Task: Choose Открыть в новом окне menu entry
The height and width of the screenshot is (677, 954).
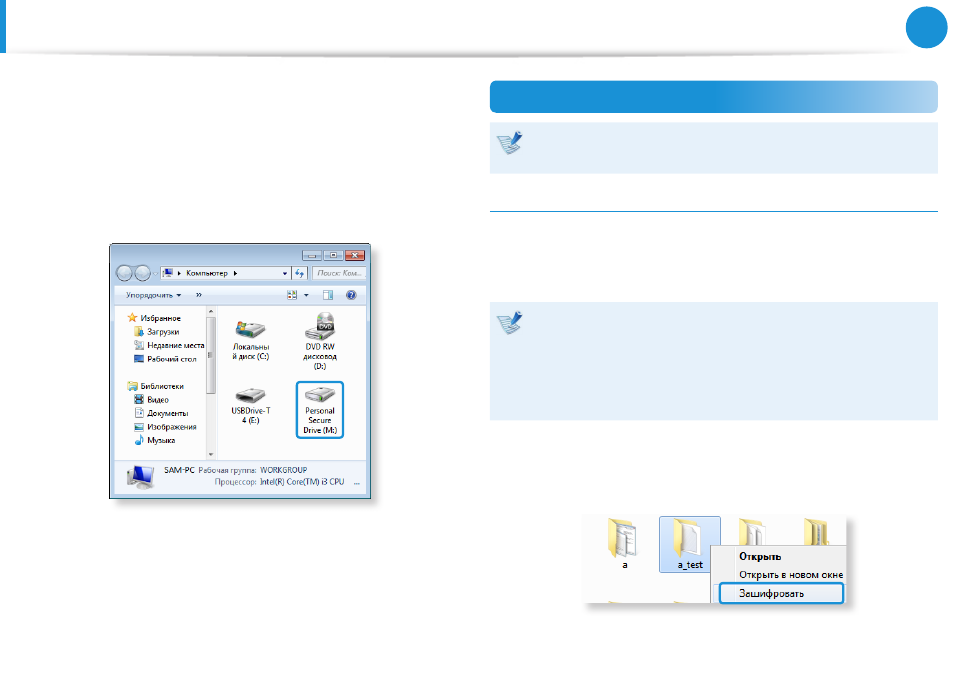Action: click(x=790, y=575)
